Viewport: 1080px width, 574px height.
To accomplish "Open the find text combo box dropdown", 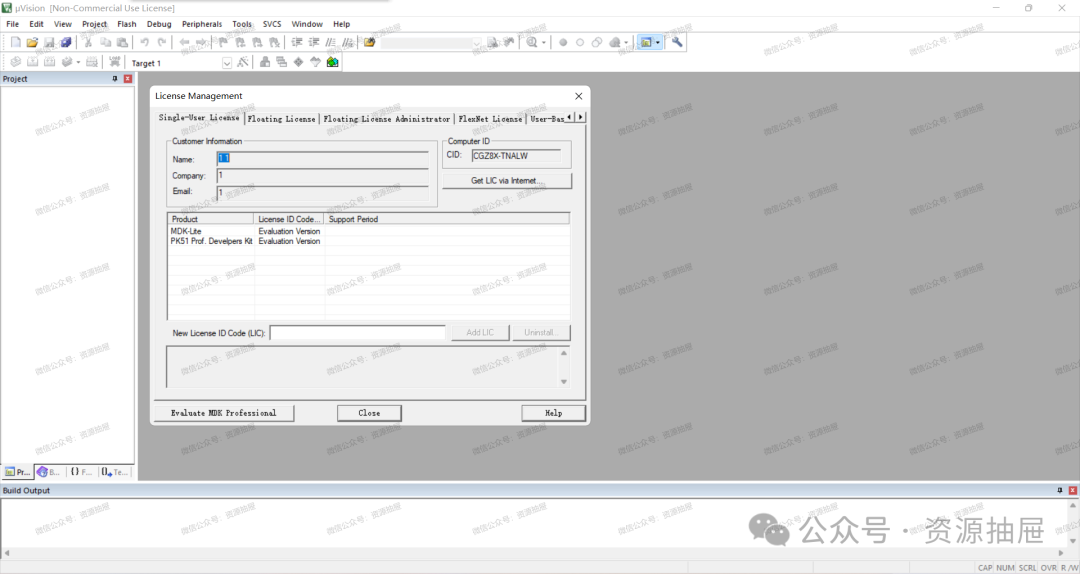I will [476, 43].
